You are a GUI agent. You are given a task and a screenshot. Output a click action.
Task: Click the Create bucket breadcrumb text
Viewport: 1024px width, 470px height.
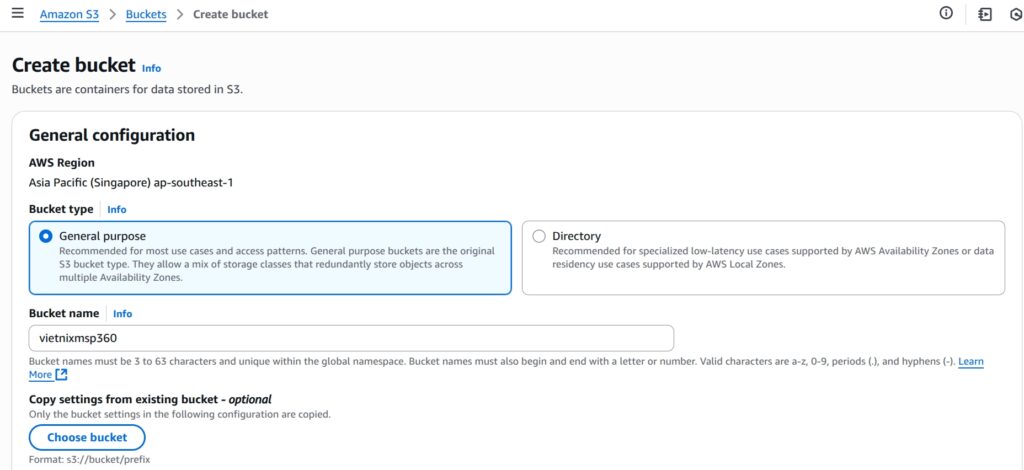point(231,14)
